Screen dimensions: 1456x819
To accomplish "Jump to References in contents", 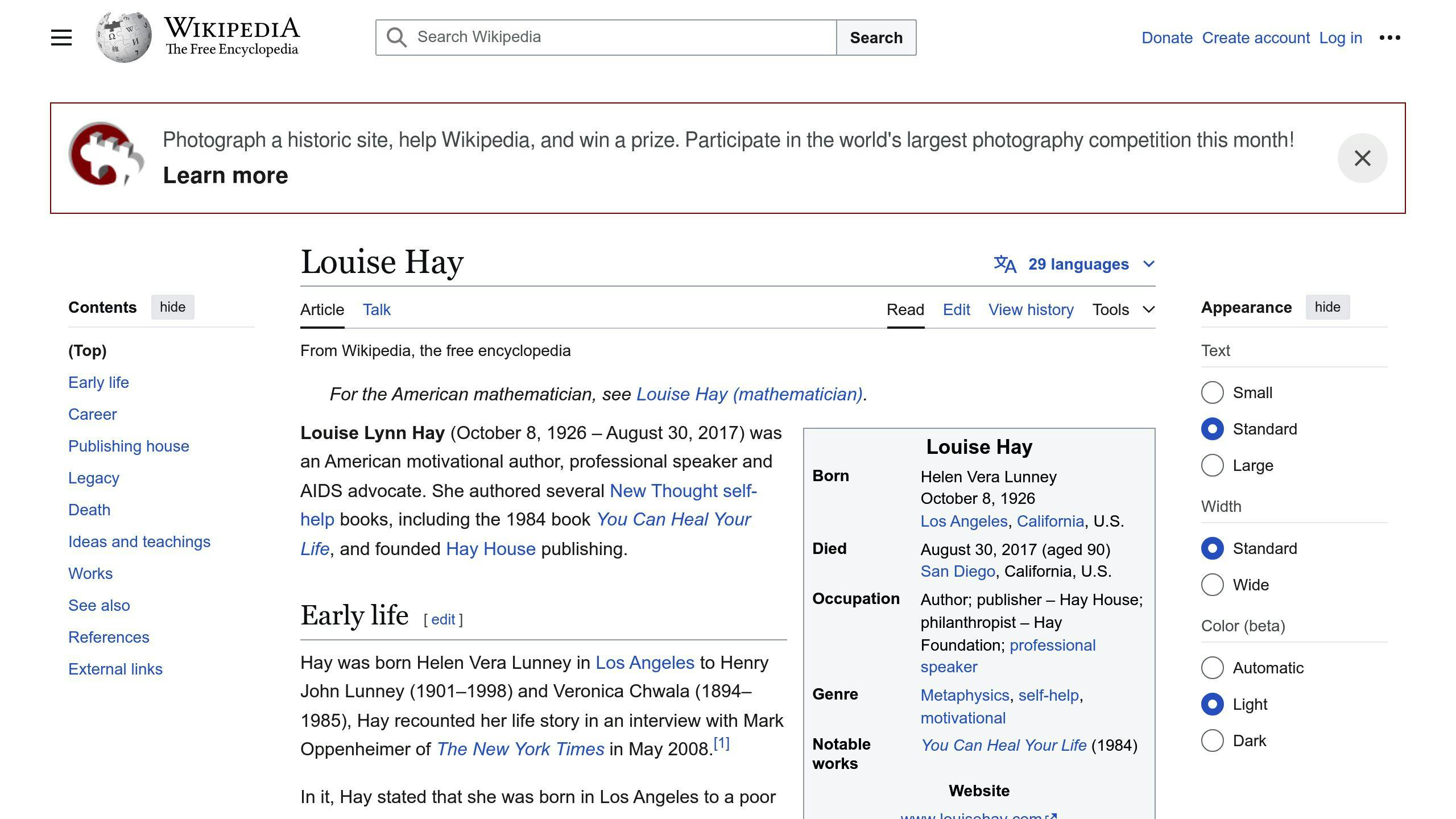I will coord(109,637).
